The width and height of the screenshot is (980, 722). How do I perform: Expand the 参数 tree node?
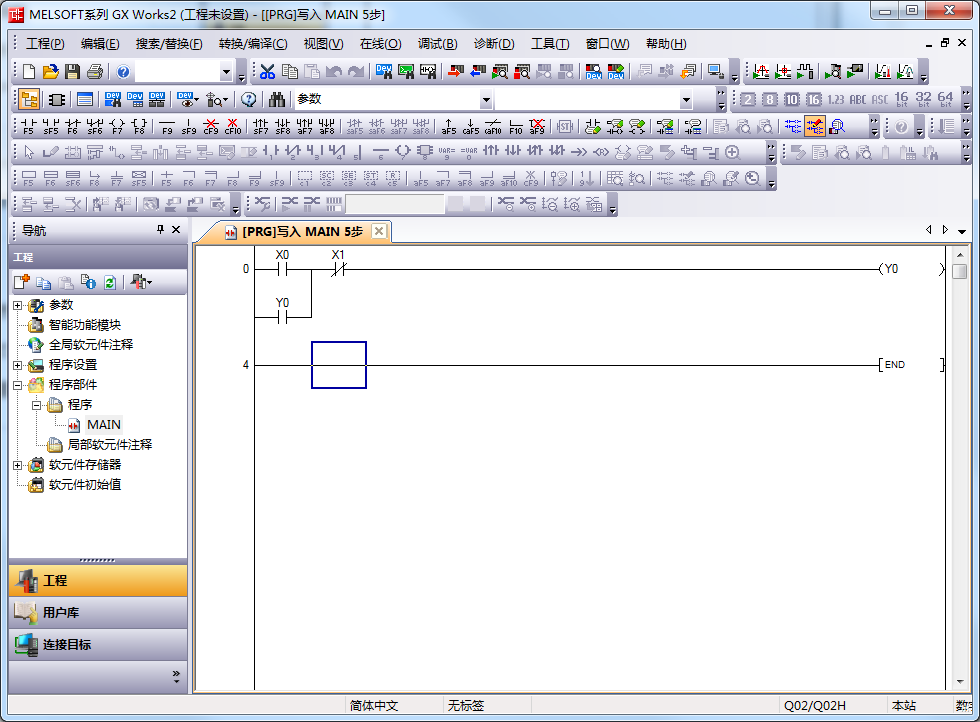point(17,305)
